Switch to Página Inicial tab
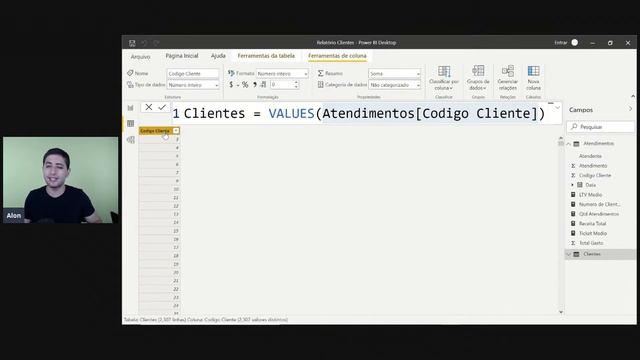The image size is (640, 360). click(182, 56)
